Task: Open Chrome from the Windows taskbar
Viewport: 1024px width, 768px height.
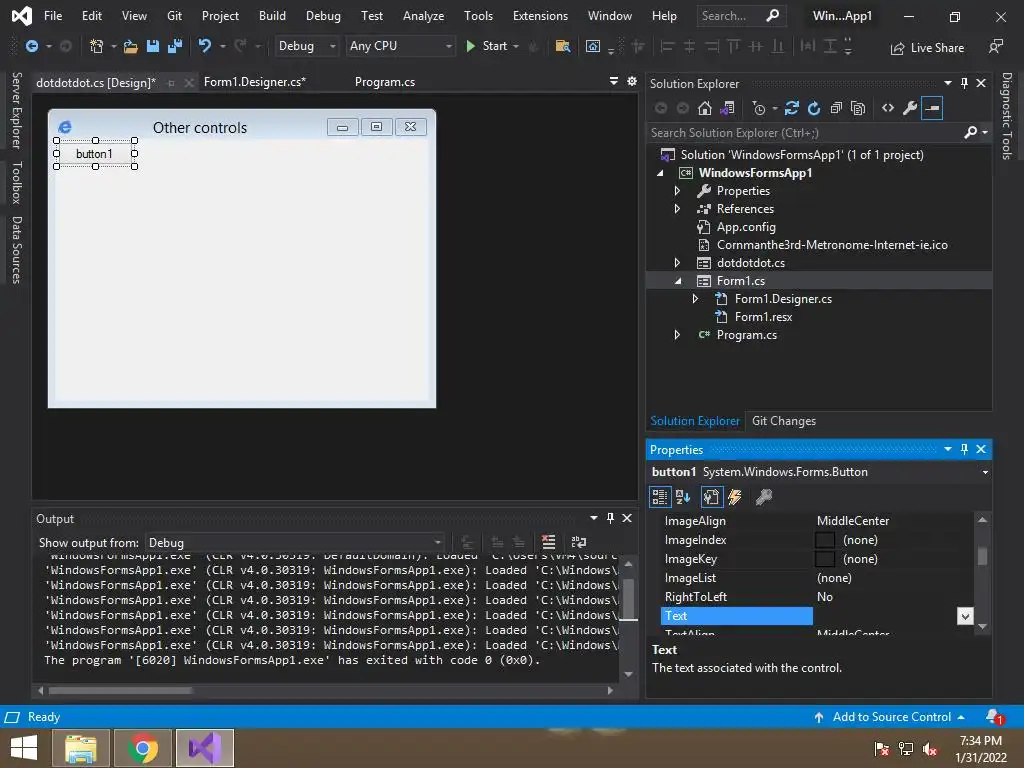Action: click(143, 748)
